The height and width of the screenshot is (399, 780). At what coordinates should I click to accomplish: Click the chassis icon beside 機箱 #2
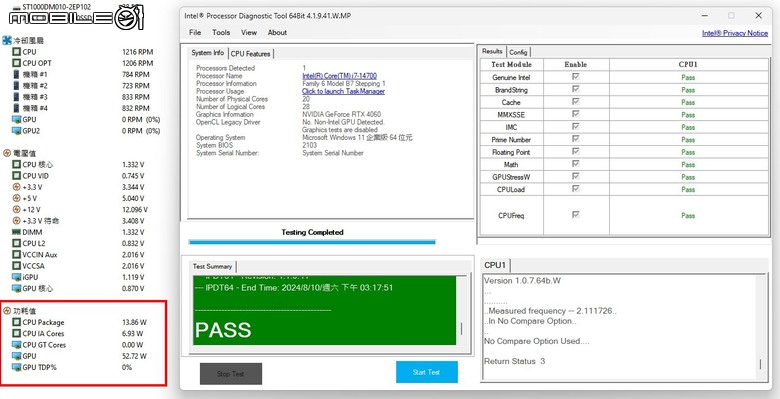click(16, 86)
